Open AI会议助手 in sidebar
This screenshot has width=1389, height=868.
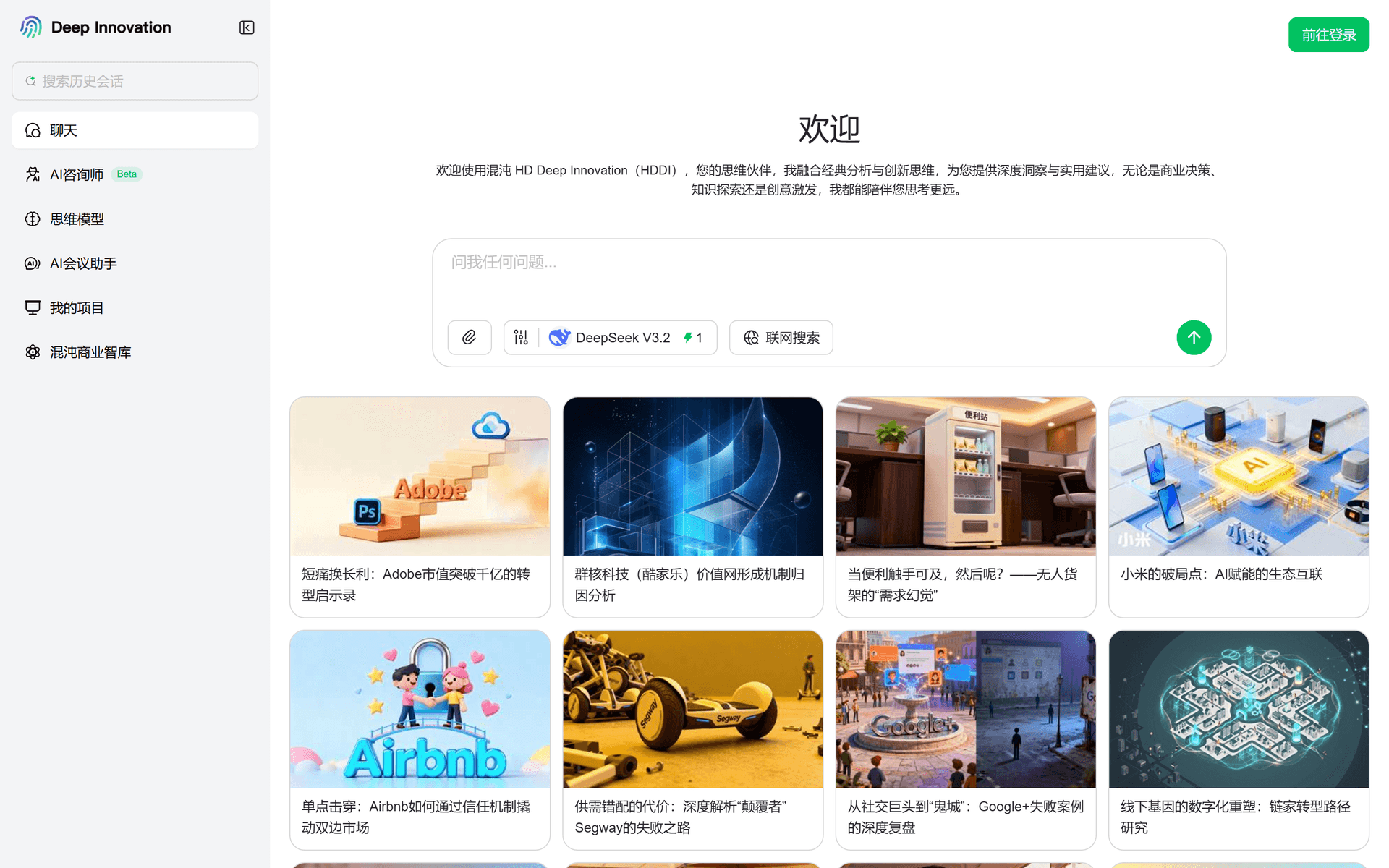135,263
